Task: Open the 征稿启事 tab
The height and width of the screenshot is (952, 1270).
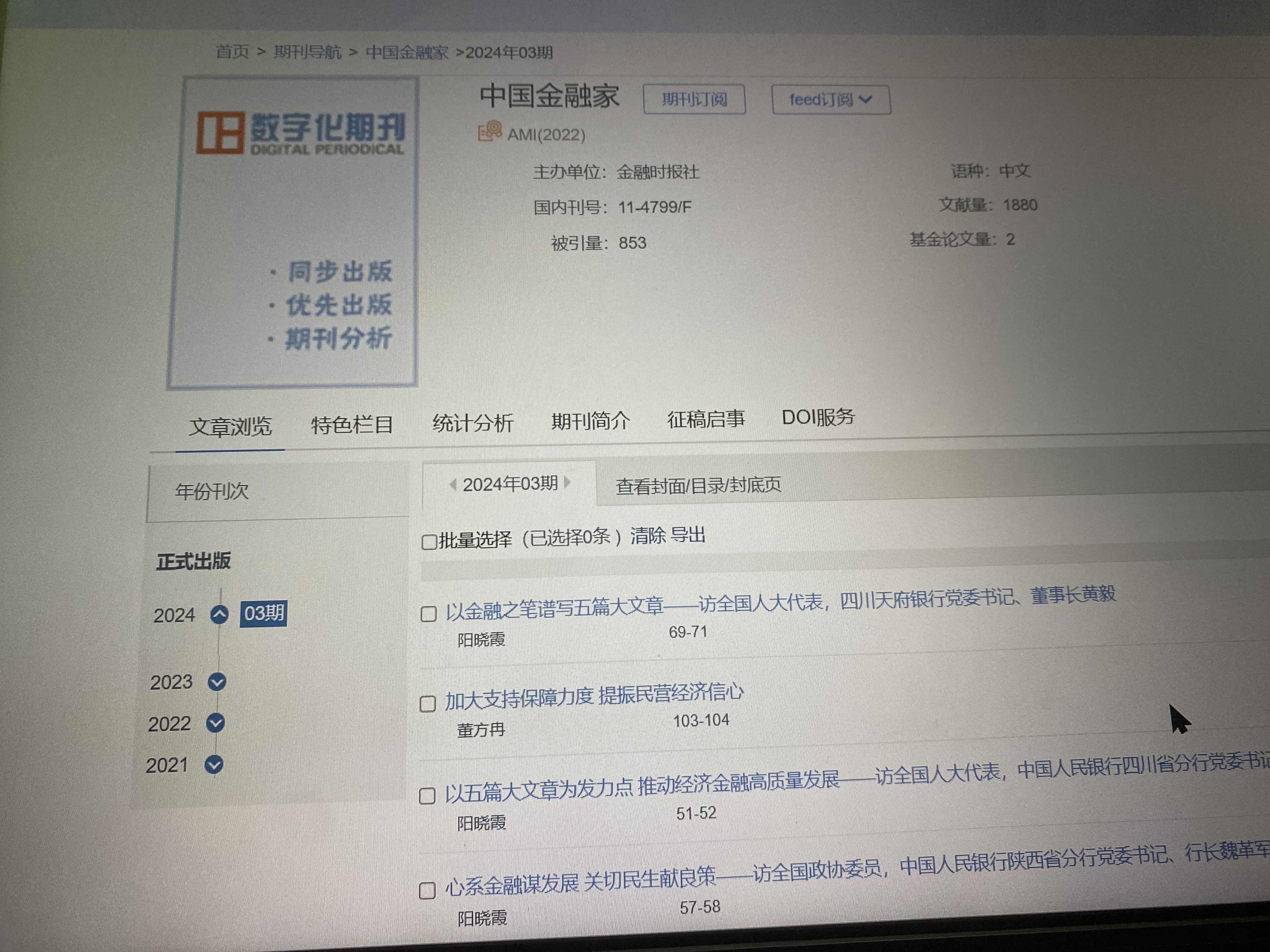Action: [706, 419]
